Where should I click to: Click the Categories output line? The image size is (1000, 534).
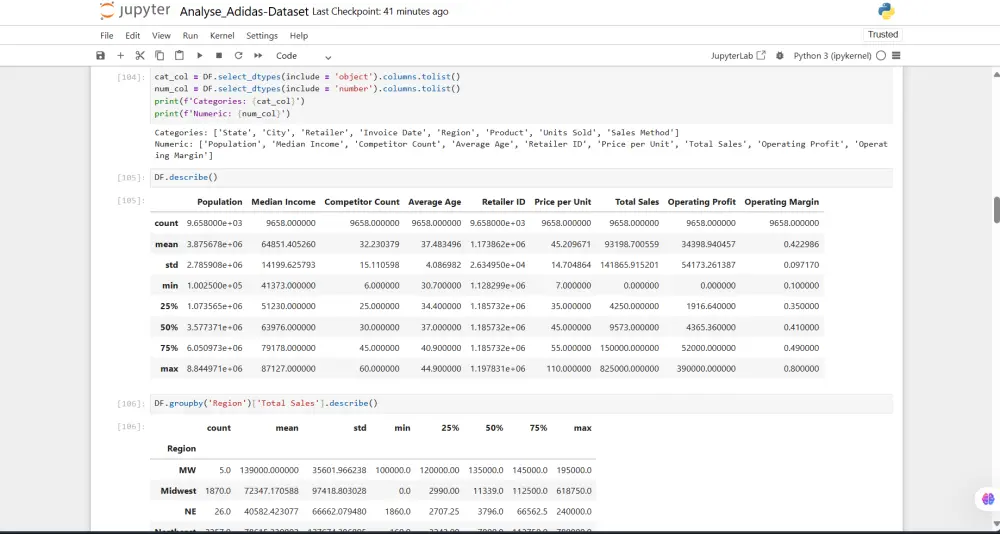pos(416,133)
